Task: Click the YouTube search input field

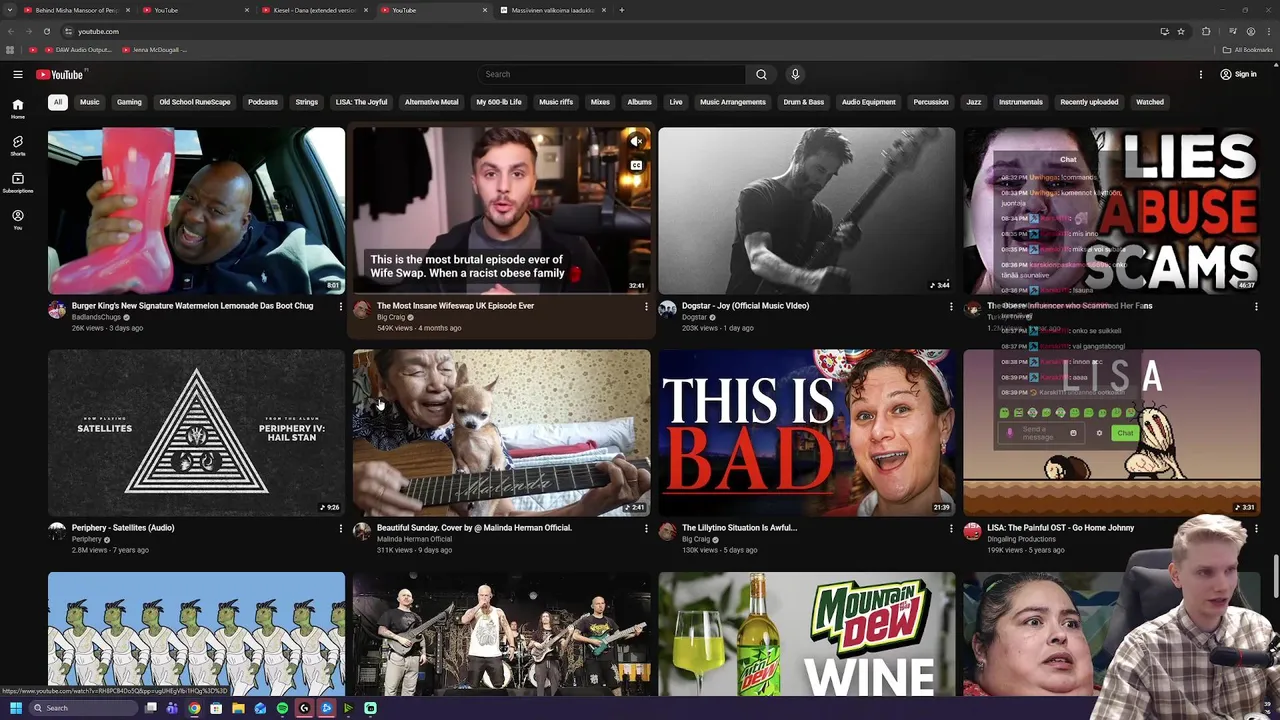Action: (611, 74)
